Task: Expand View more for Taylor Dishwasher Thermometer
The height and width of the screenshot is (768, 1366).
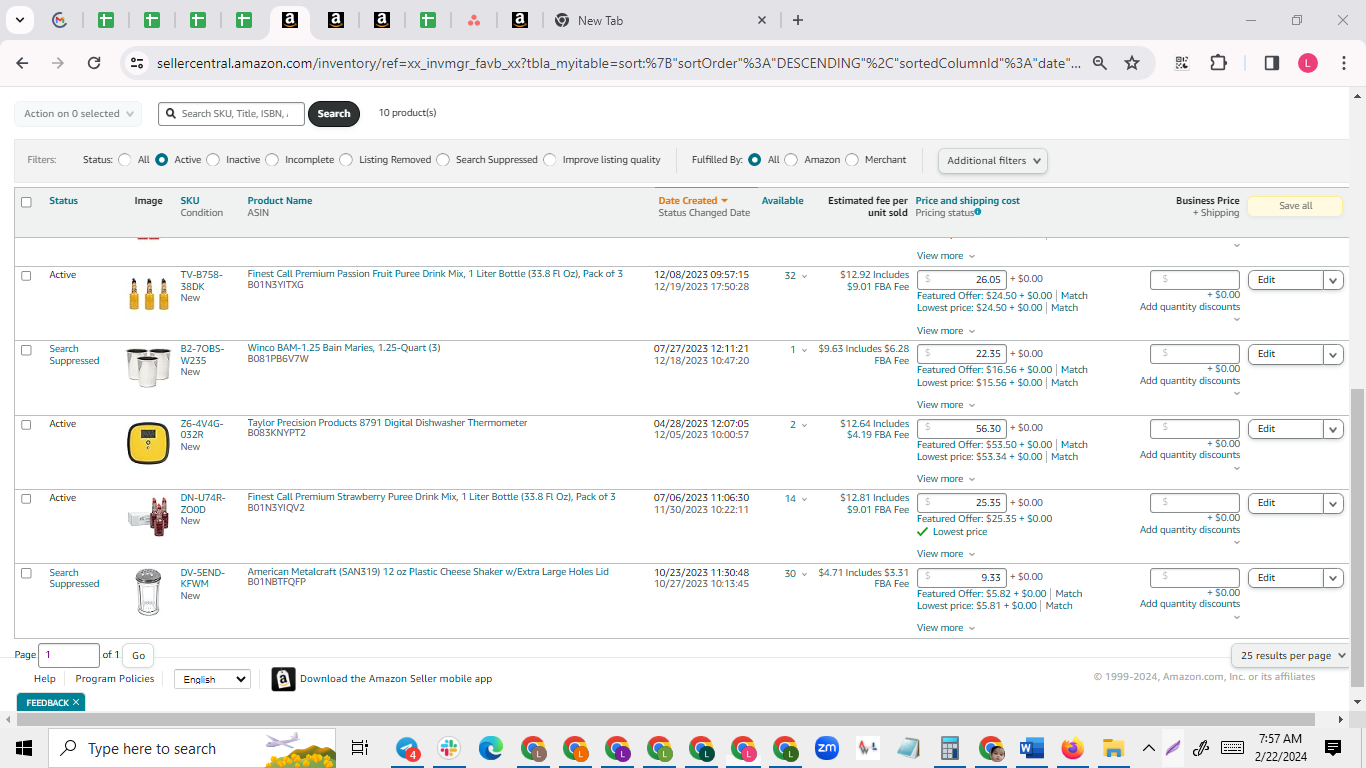Action: click(x=945, y=479)
